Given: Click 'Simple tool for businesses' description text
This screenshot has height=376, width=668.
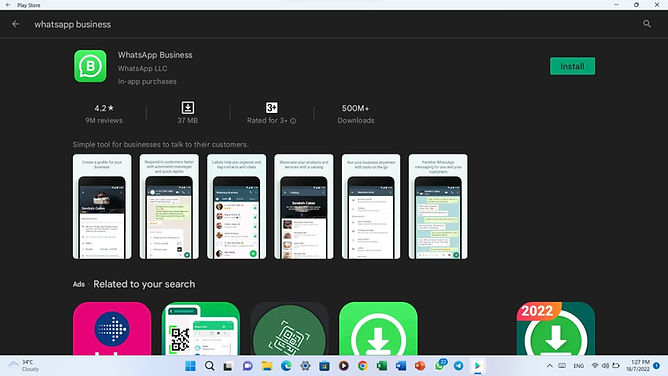Looking at the screenshot, I should (161, 144).
